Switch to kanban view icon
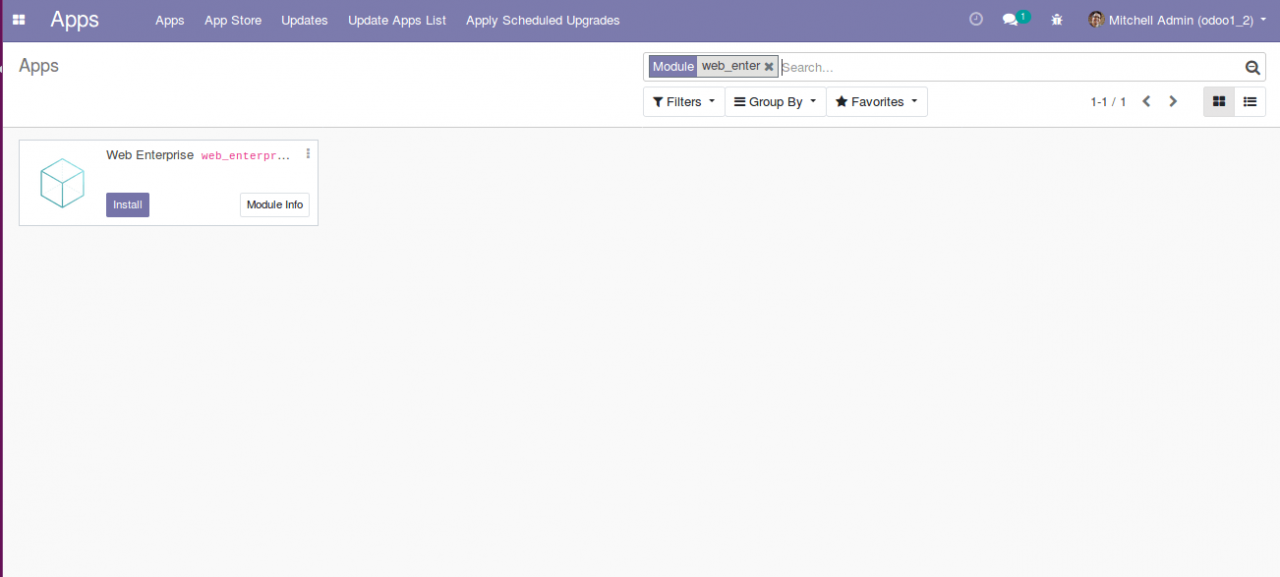The height and width of the screenshot is (577, 1280). click(x=1218, y=101)
